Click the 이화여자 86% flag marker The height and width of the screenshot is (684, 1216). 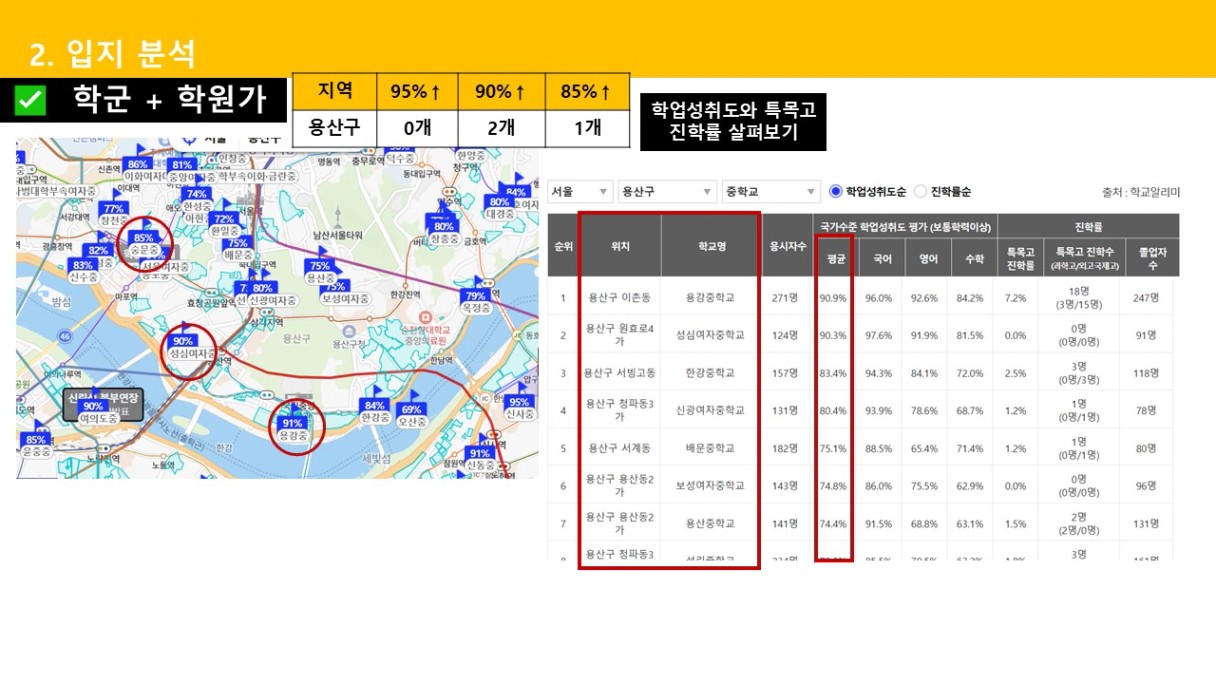tap(138, 164)
